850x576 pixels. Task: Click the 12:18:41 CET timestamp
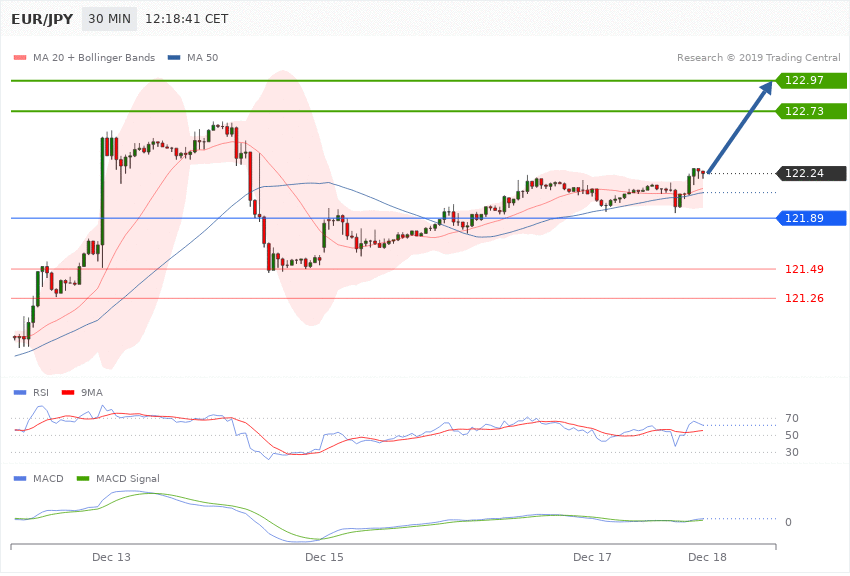coord(186,19)
